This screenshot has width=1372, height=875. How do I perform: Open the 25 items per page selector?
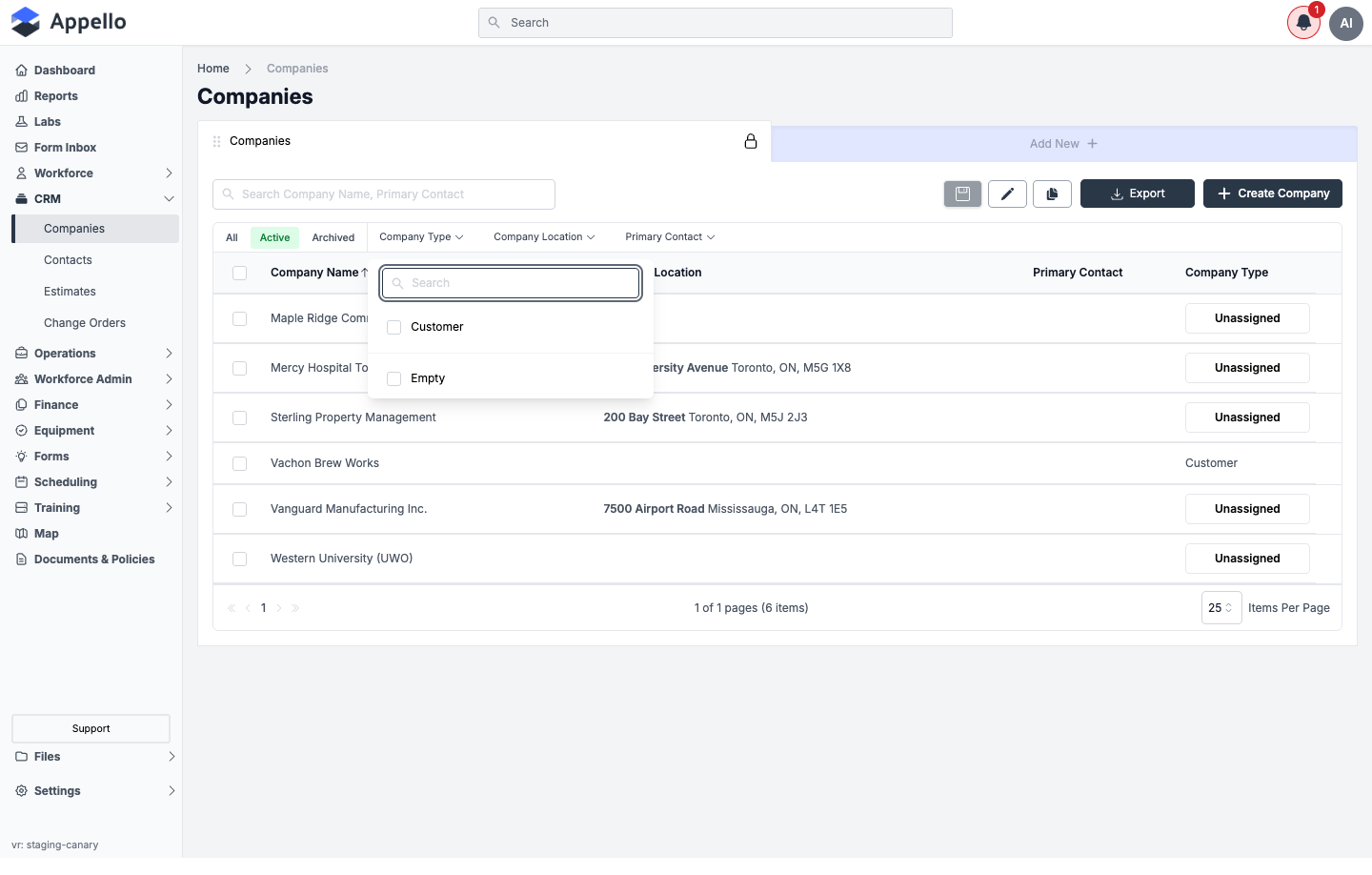pyautogui.click(x=1221, y=608)
